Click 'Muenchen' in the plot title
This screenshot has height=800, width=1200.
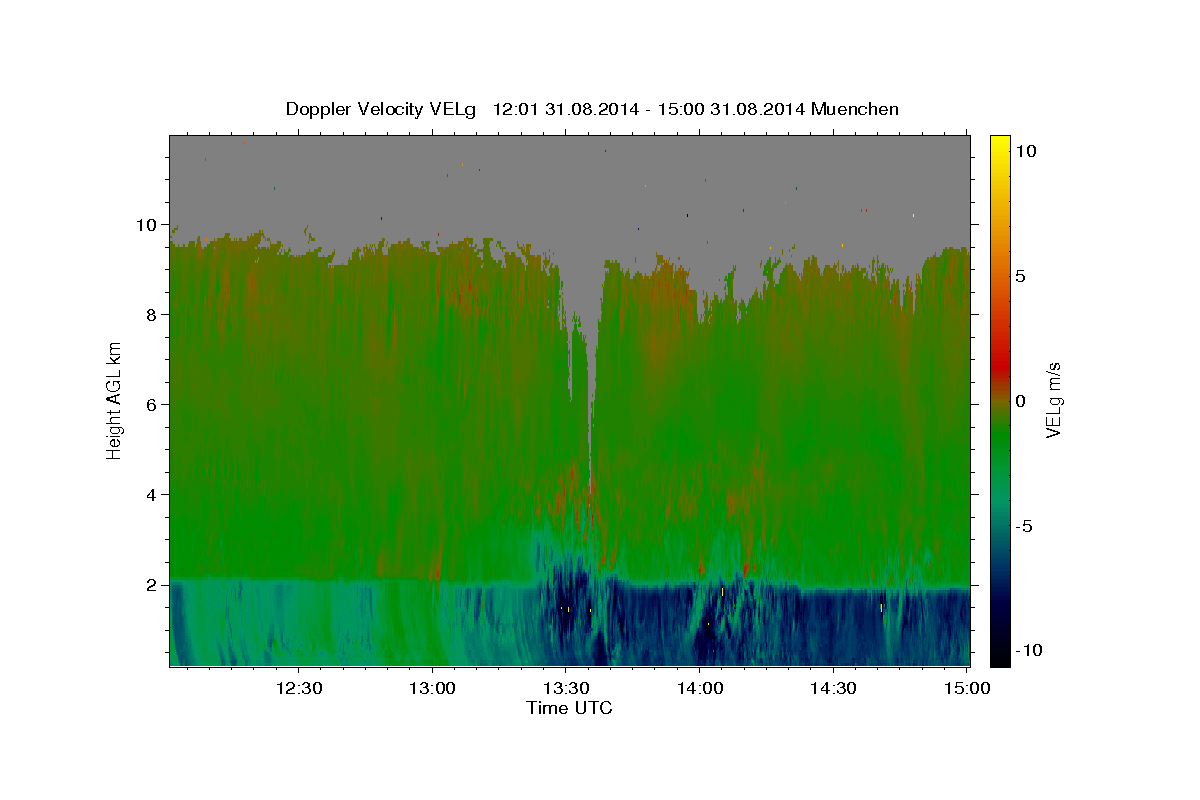click(x=856, y=109)
